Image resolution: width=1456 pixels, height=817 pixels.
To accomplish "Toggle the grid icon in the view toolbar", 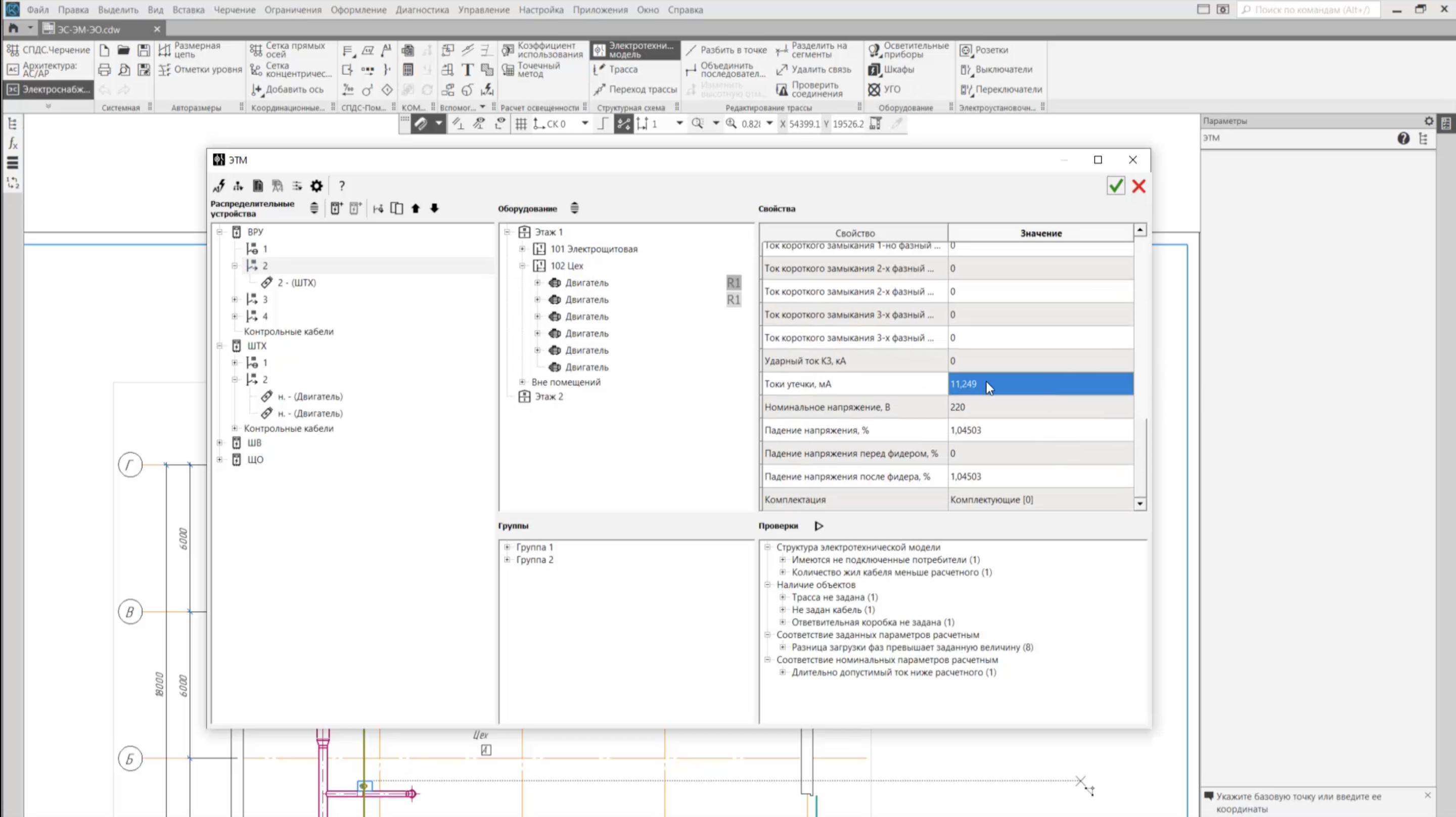I will pos(521,124).
